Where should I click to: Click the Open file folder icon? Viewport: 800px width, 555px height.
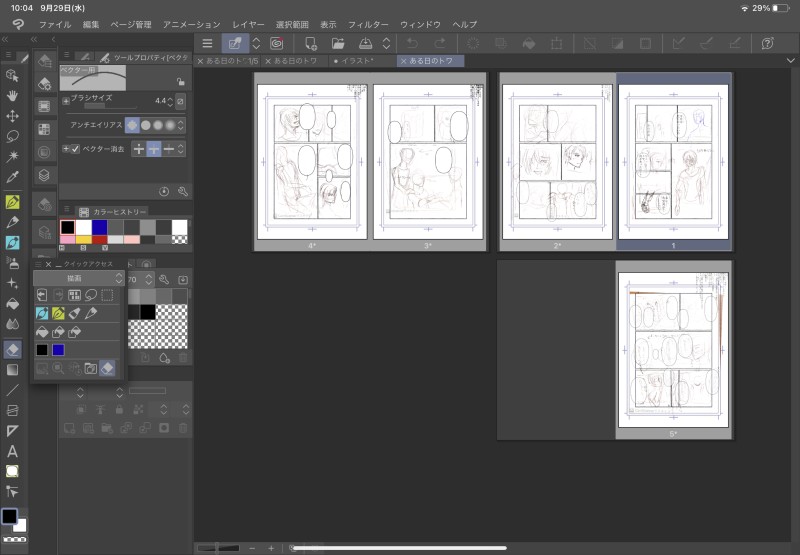338,43
